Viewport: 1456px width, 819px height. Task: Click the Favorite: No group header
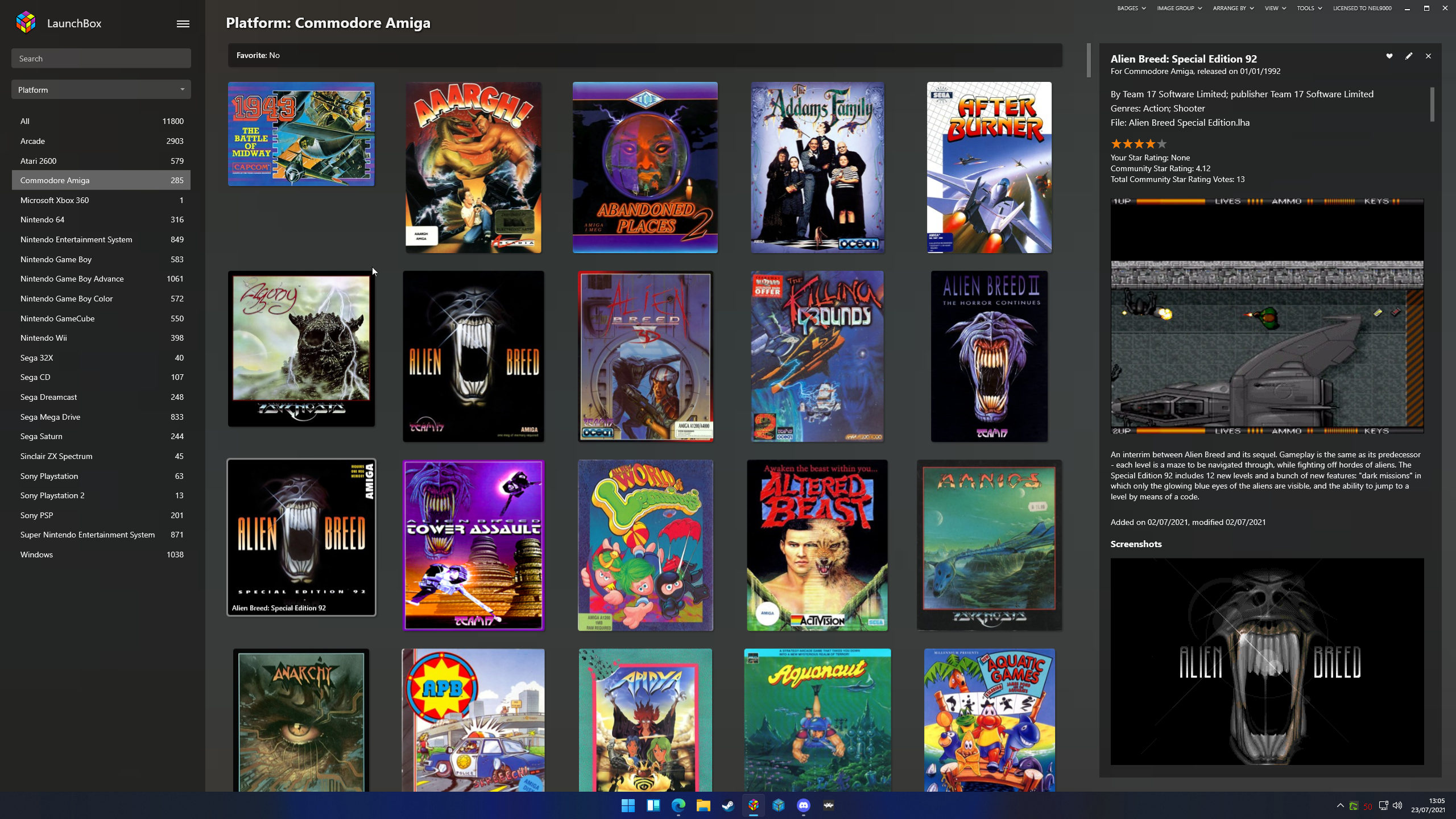point(645,55)
